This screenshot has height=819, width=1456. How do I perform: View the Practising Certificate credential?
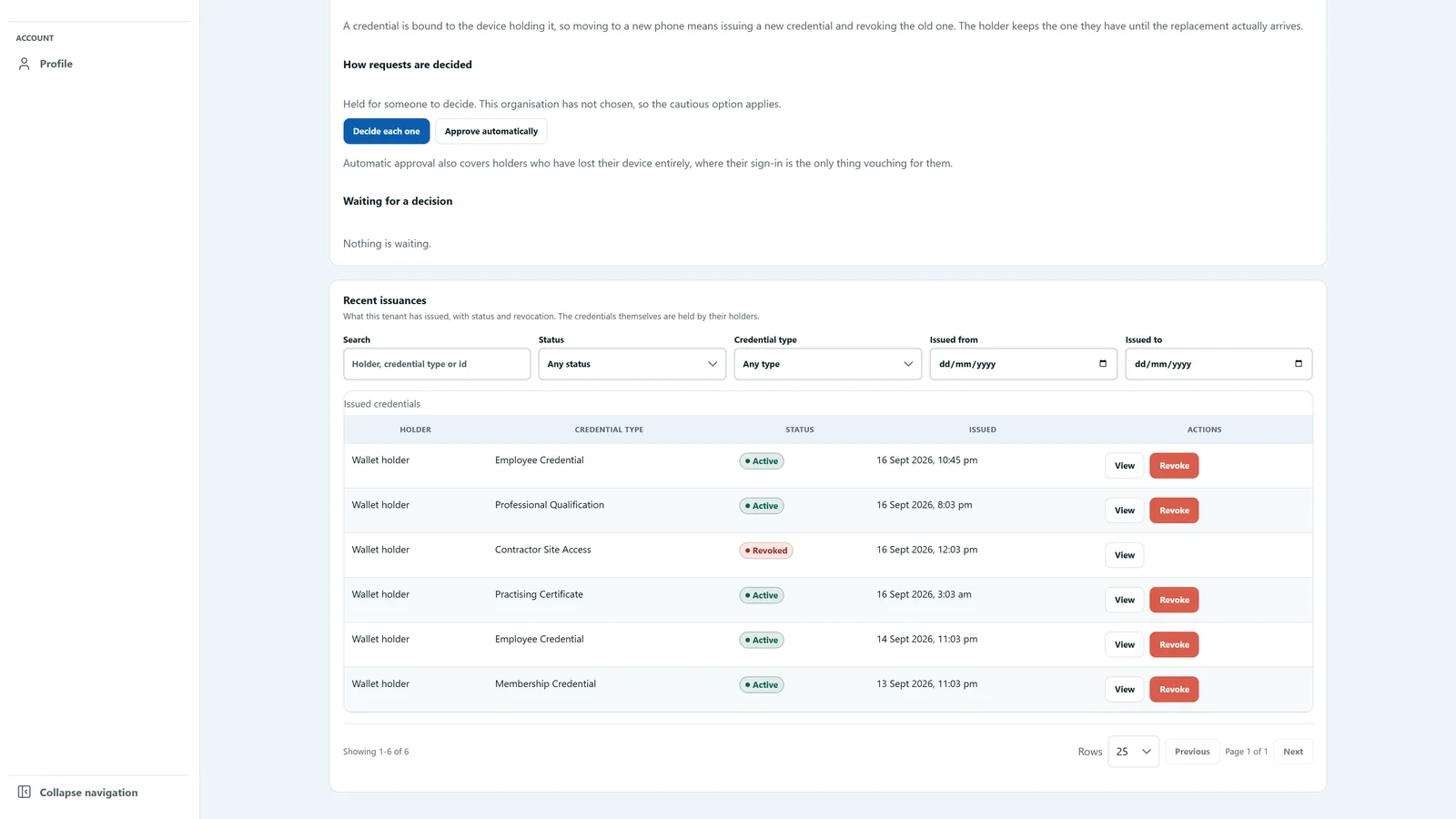click(1125, 600)
